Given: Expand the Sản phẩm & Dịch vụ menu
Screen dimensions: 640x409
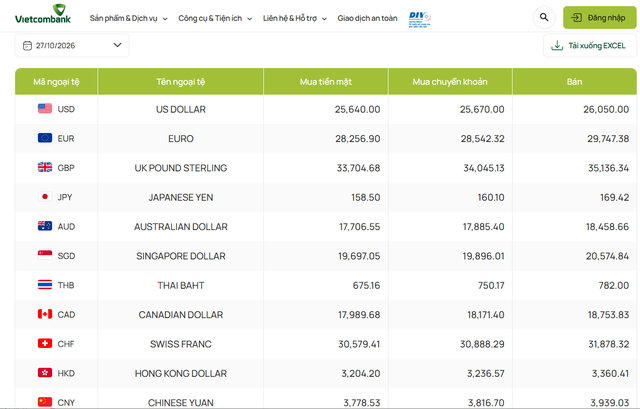Looking at the screenshot, I should click(x=129, y=18).
